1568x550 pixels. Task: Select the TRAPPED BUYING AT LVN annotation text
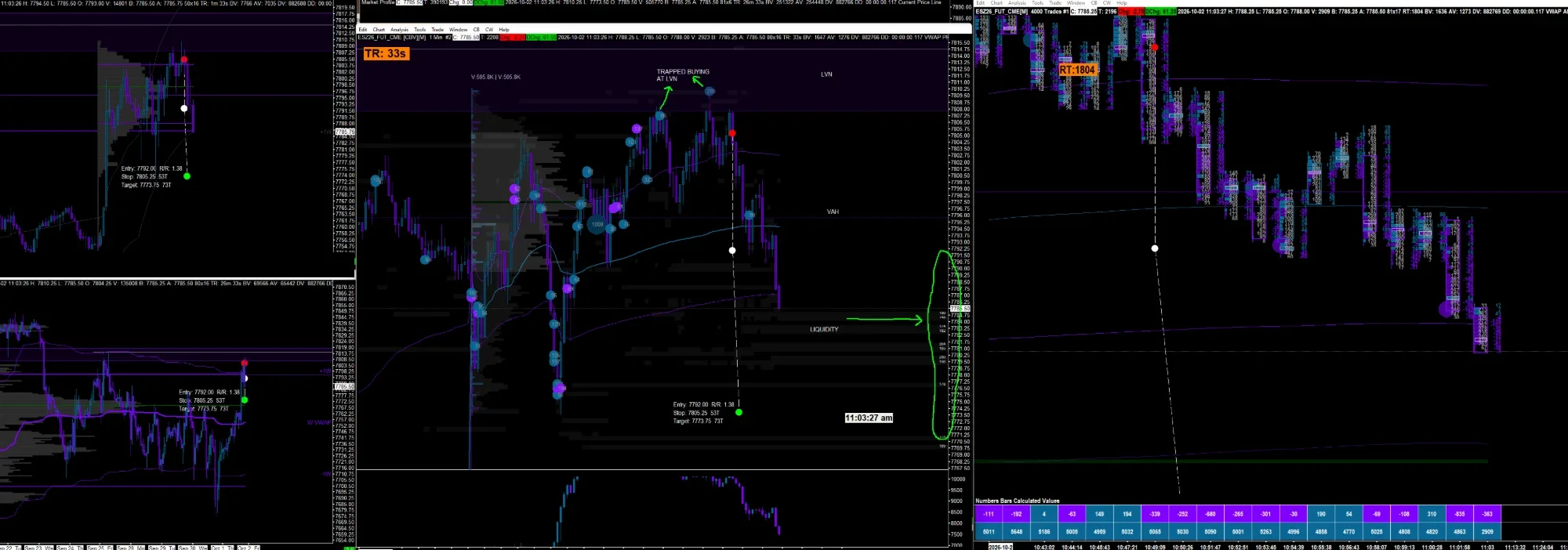[683, 75]
